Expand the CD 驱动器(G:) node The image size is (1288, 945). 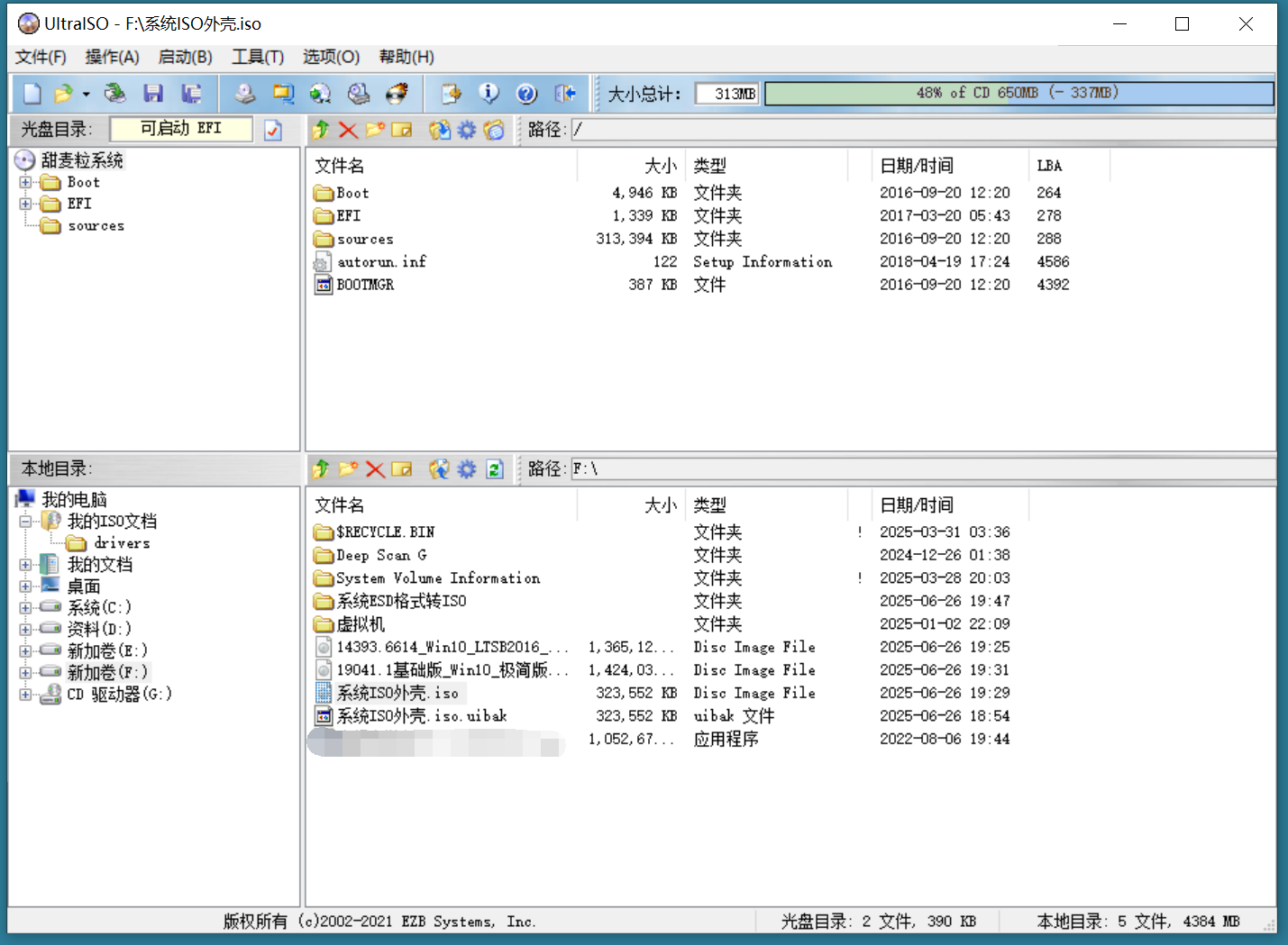25,695
